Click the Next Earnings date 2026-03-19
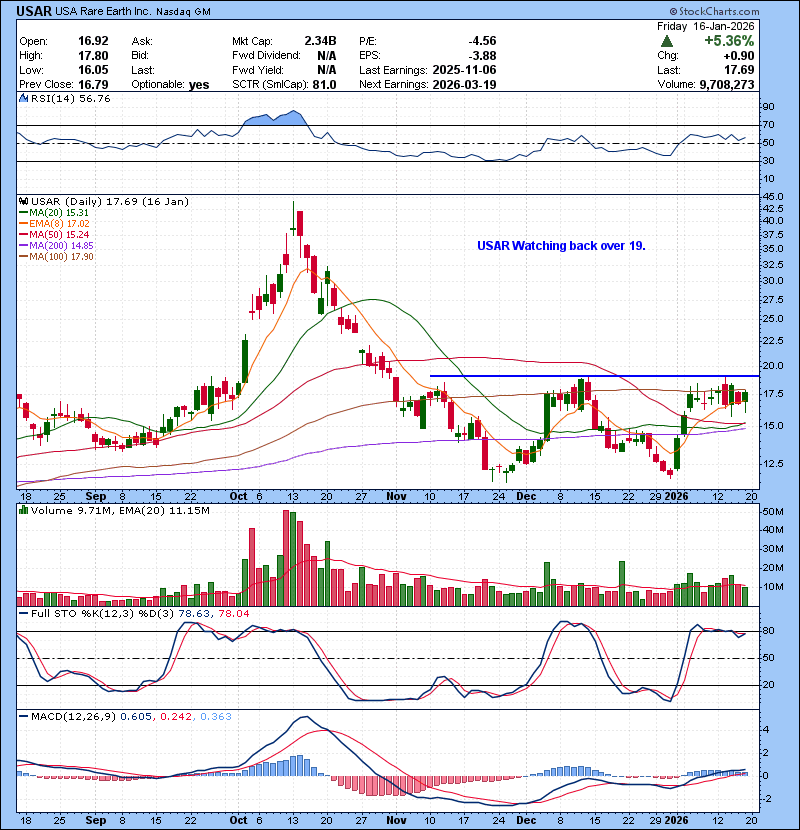The height and width of the screenshot is (830, 800). pos(464,85)
